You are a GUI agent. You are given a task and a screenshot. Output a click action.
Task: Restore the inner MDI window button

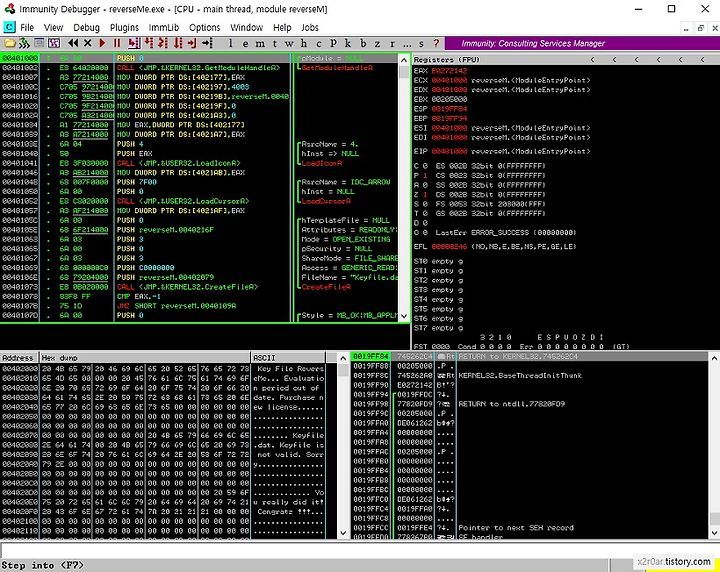[x=701, y=28]
